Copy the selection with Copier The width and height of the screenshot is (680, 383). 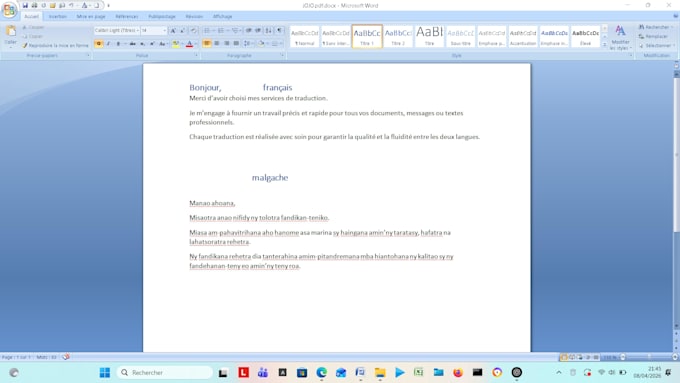[x=33, y=36]
